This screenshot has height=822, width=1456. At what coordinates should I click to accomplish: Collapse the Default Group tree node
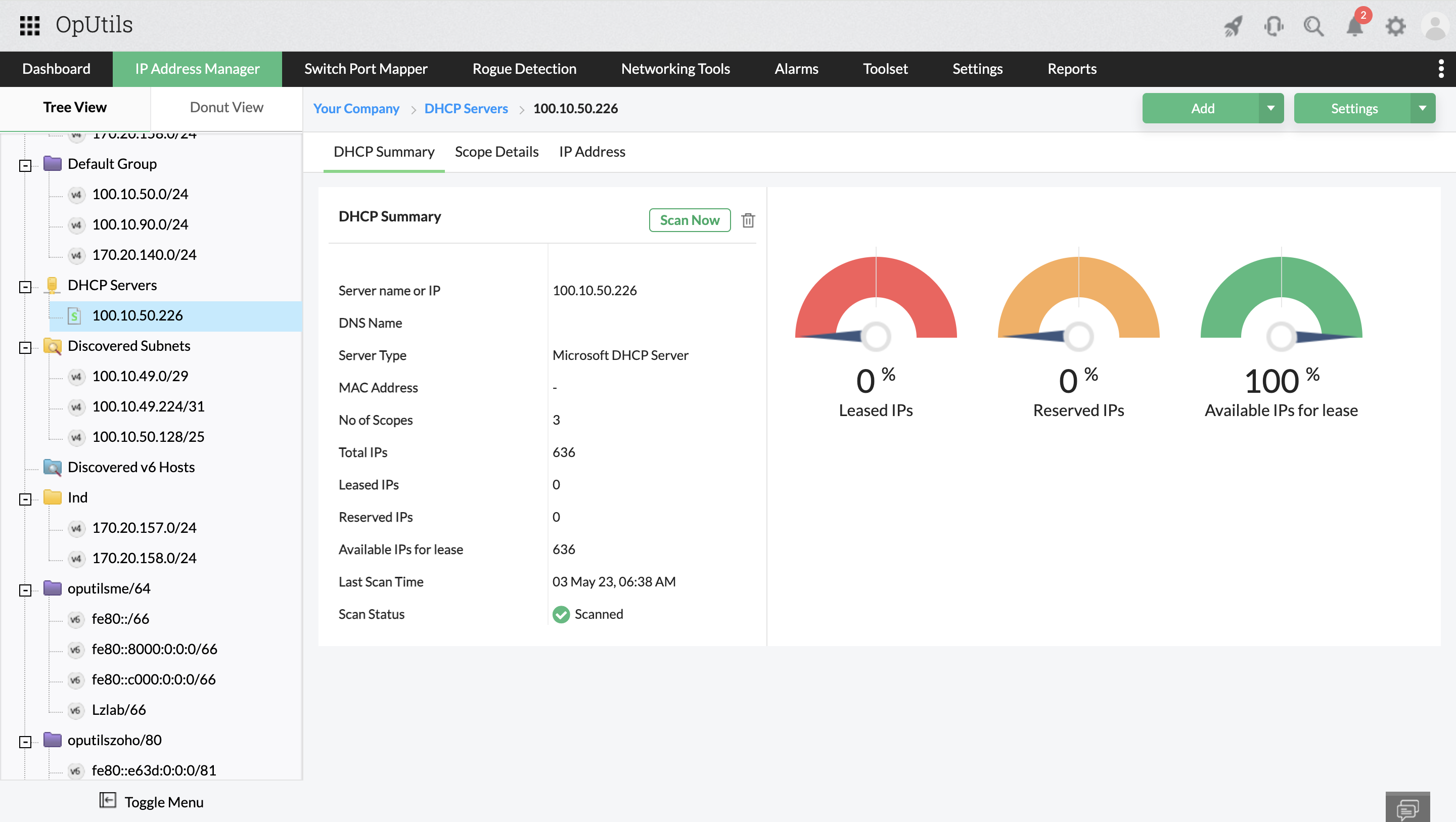(25, 166)
